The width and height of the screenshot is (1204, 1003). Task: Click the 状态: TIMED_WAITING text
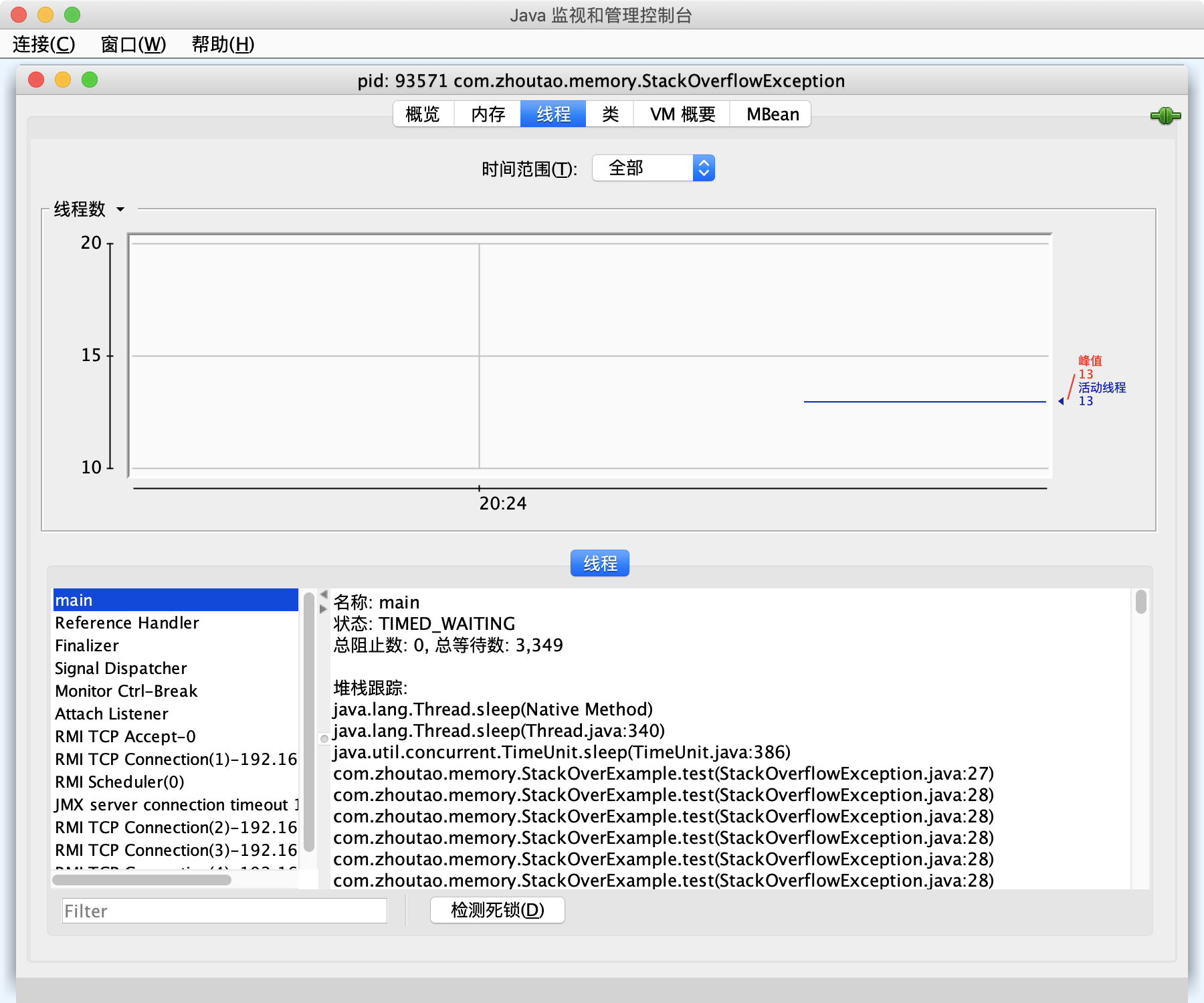[x=424, y=623]
